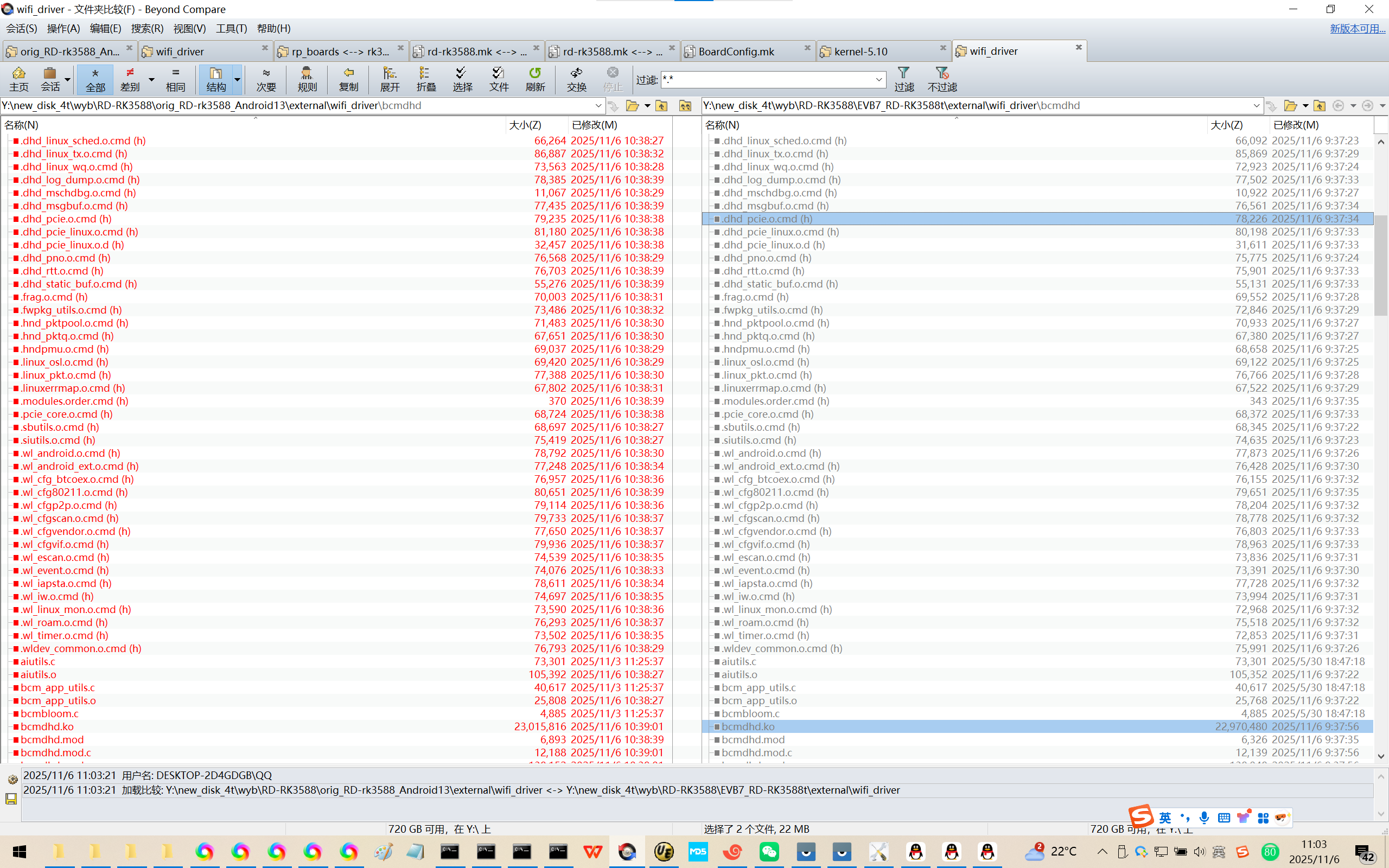Open the Structure (结构) dropdown arrow
Image resolution: width=1389 pixels, height=868 pixels.
tap(237, 79)
